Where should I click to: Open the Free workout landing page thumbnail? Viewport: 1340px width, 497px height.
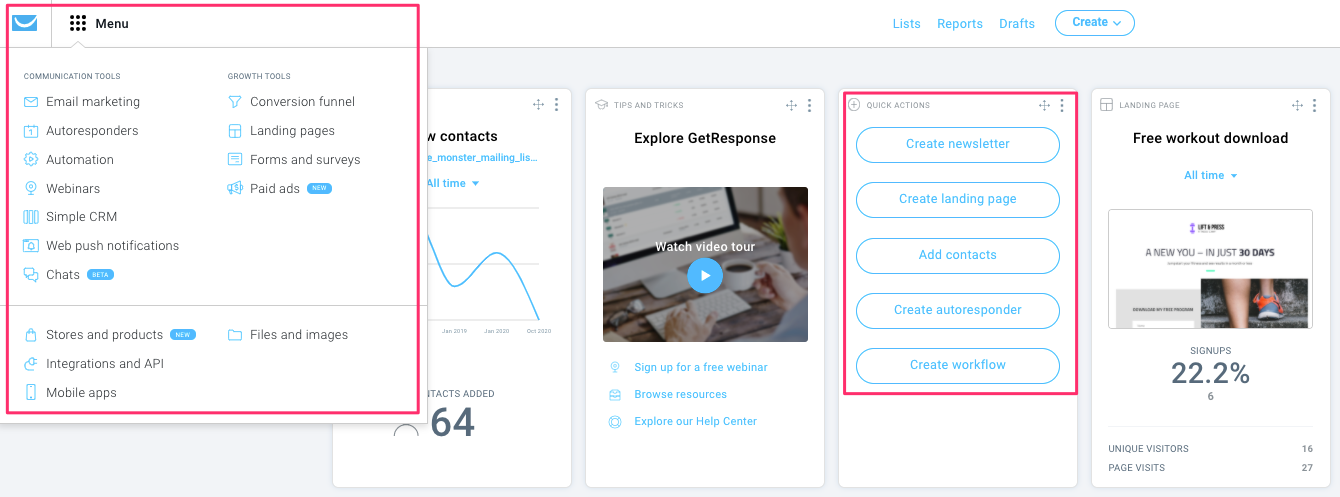1210,268
